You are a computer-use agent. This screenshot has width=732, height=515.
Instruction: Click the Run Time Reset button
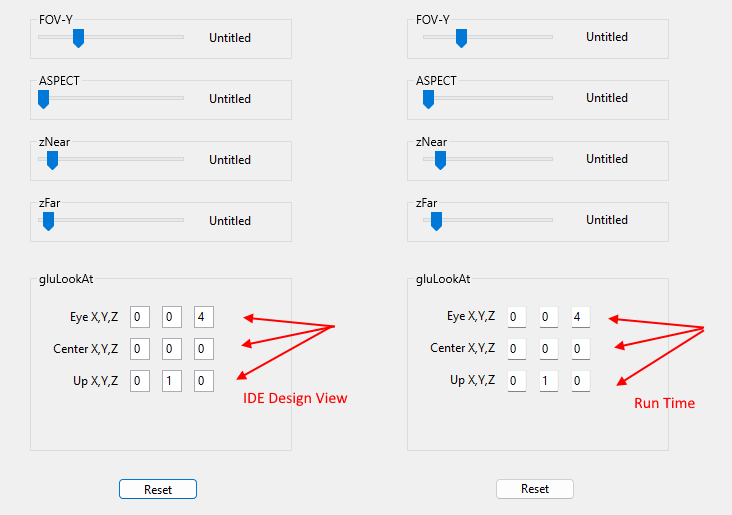(x=535, y=489)
